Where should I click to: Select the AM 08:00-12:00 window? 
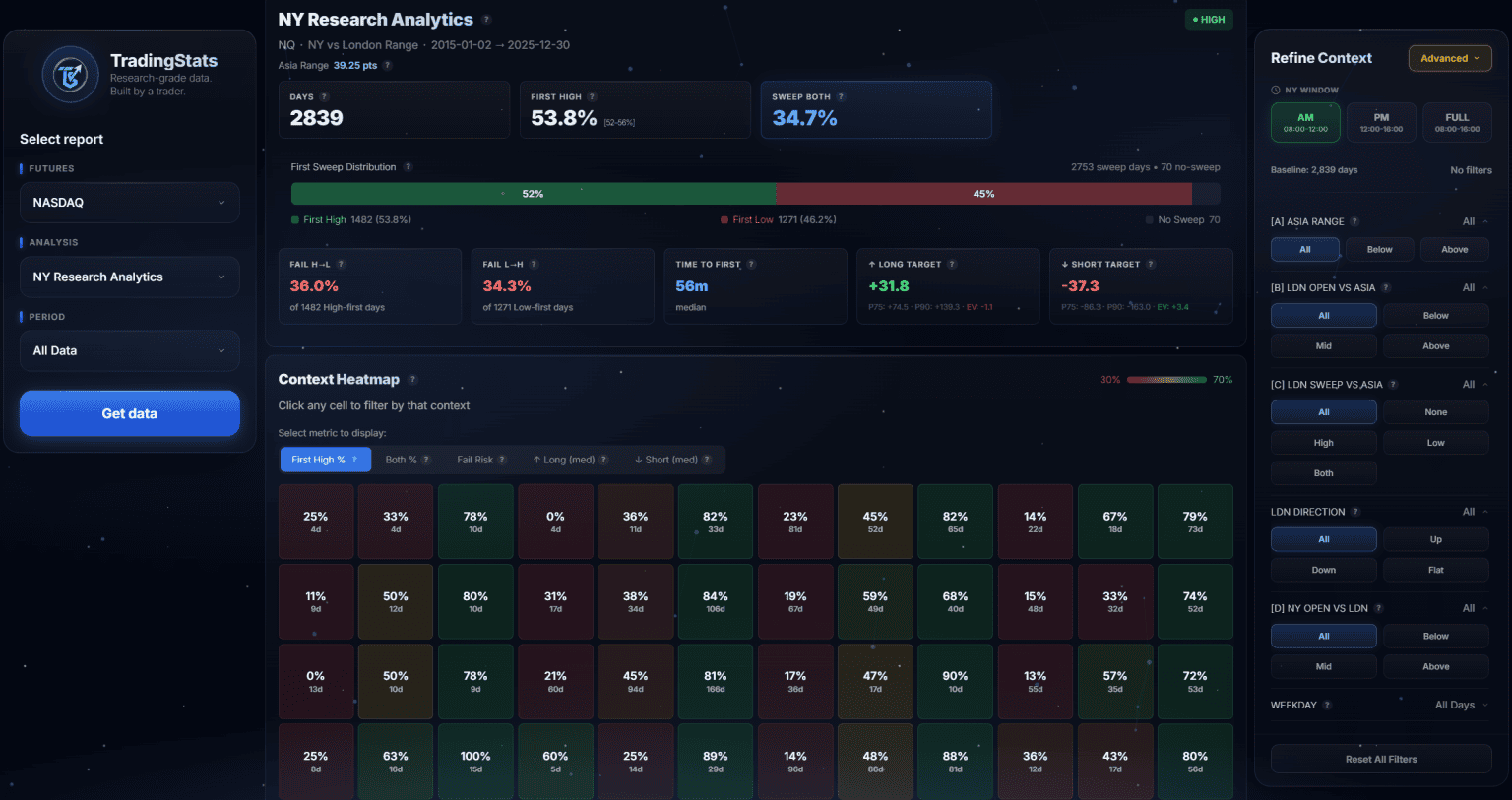[x=1305, y=123]
